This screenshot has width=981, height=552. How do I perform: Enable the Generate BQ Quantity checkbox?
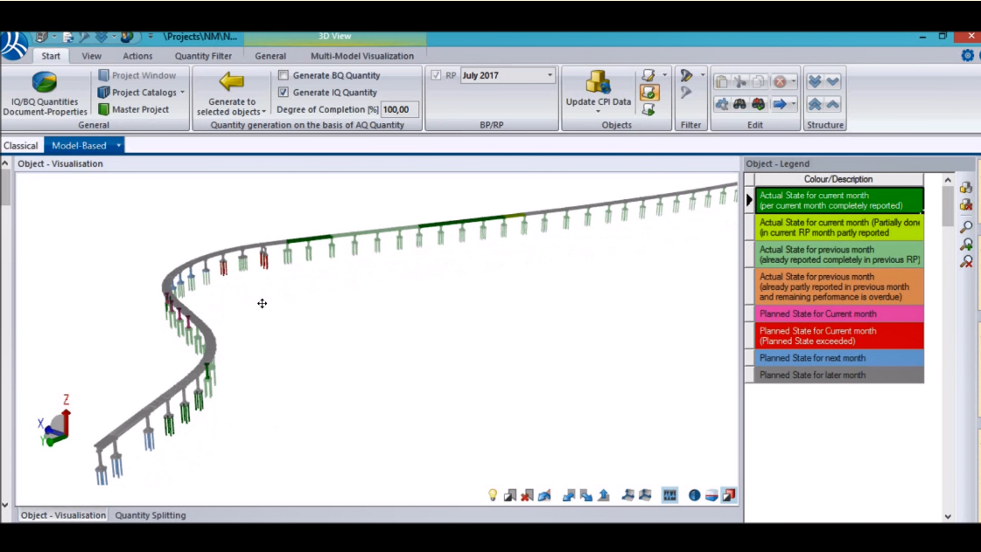click(284, 75)
